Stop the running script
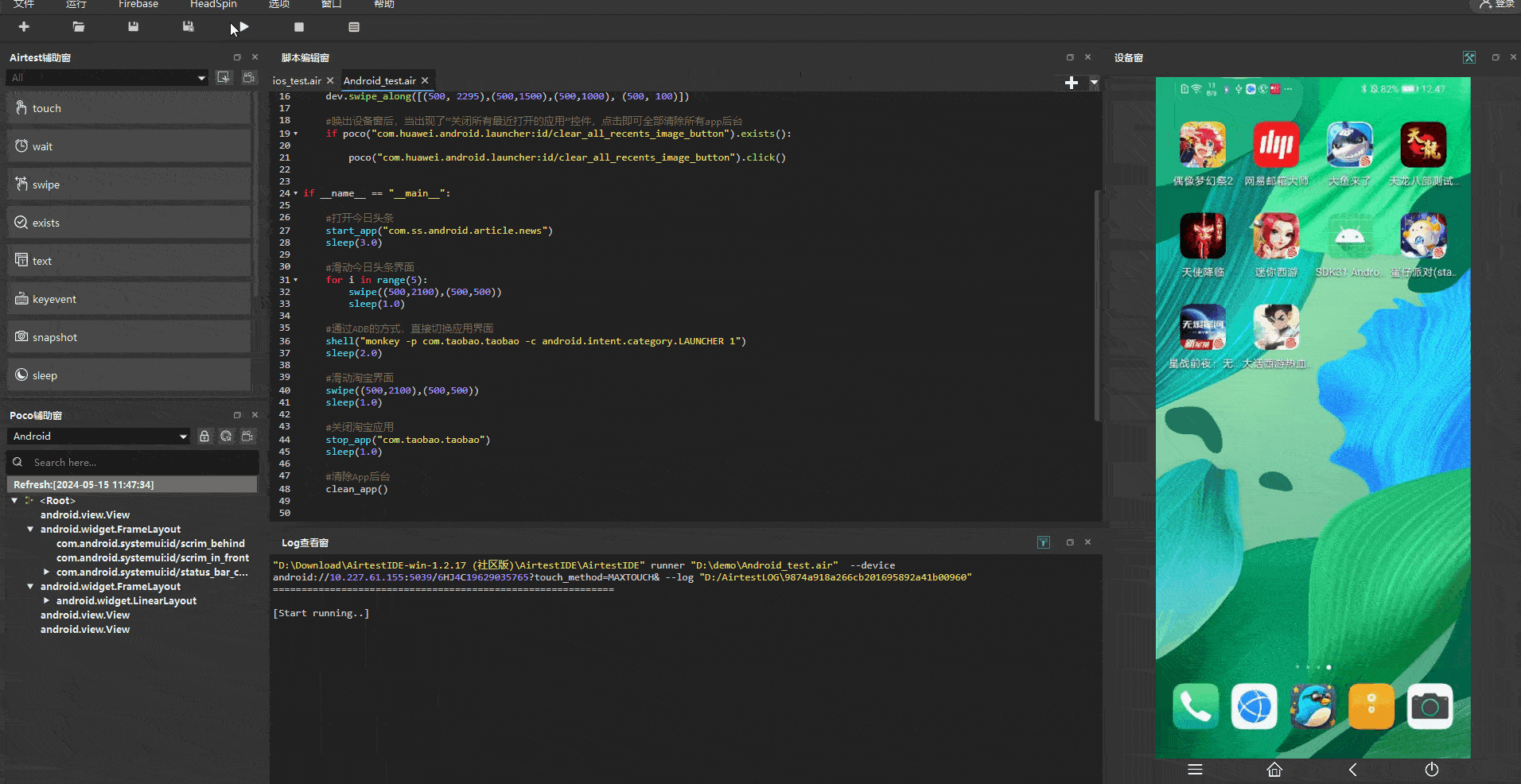The height and width of the screenshot is (784, 1521). point(299,27)
